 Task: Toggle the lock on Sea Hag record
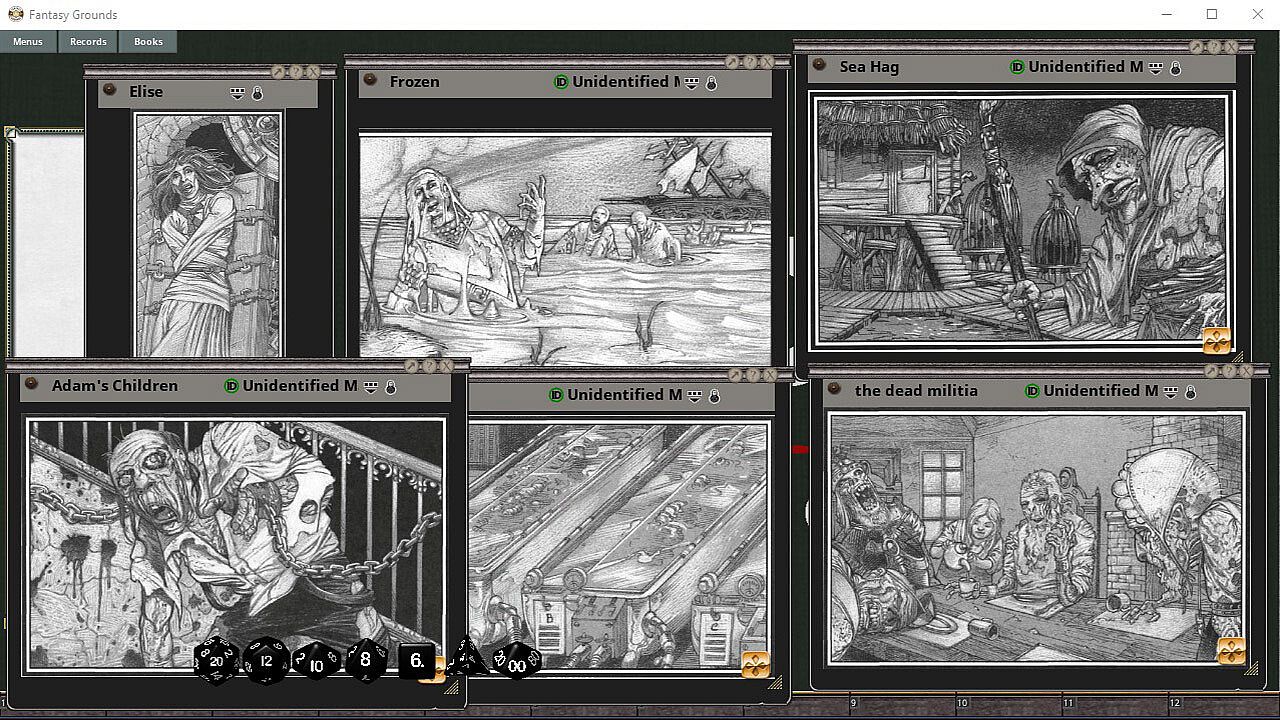point(1175,68)
